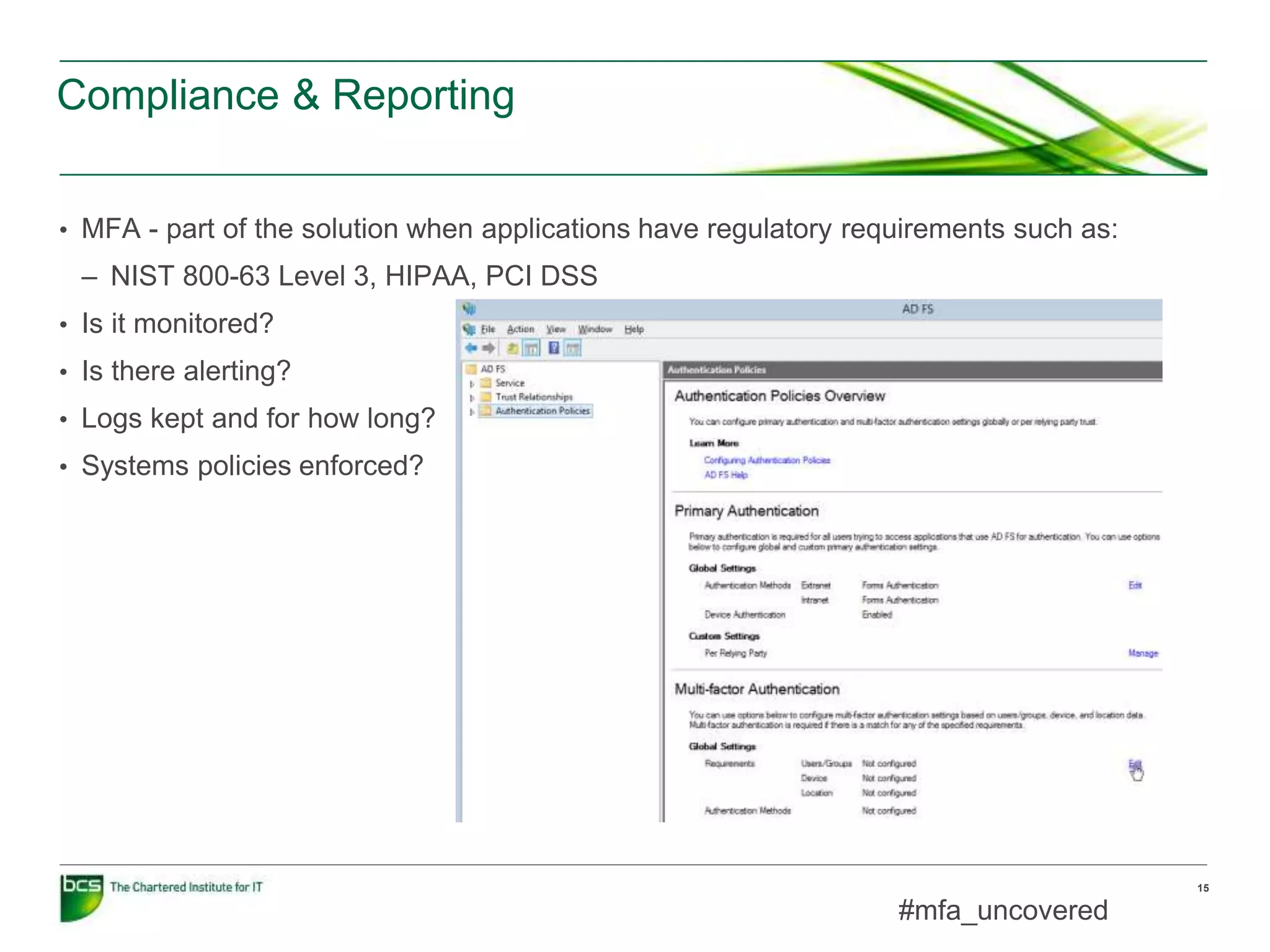Click the 'Is it monitored?' bullet

(177, 324)
